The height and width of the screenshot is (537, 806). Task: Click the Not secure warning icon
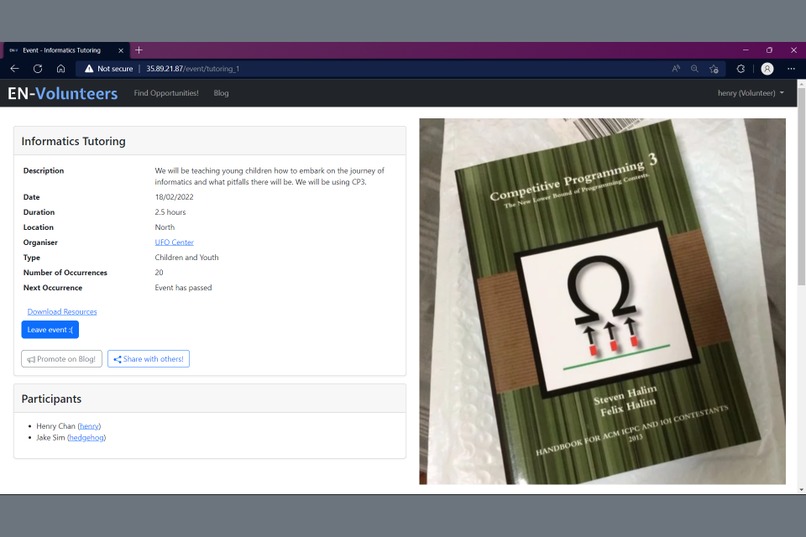click(x=89, y=68)
